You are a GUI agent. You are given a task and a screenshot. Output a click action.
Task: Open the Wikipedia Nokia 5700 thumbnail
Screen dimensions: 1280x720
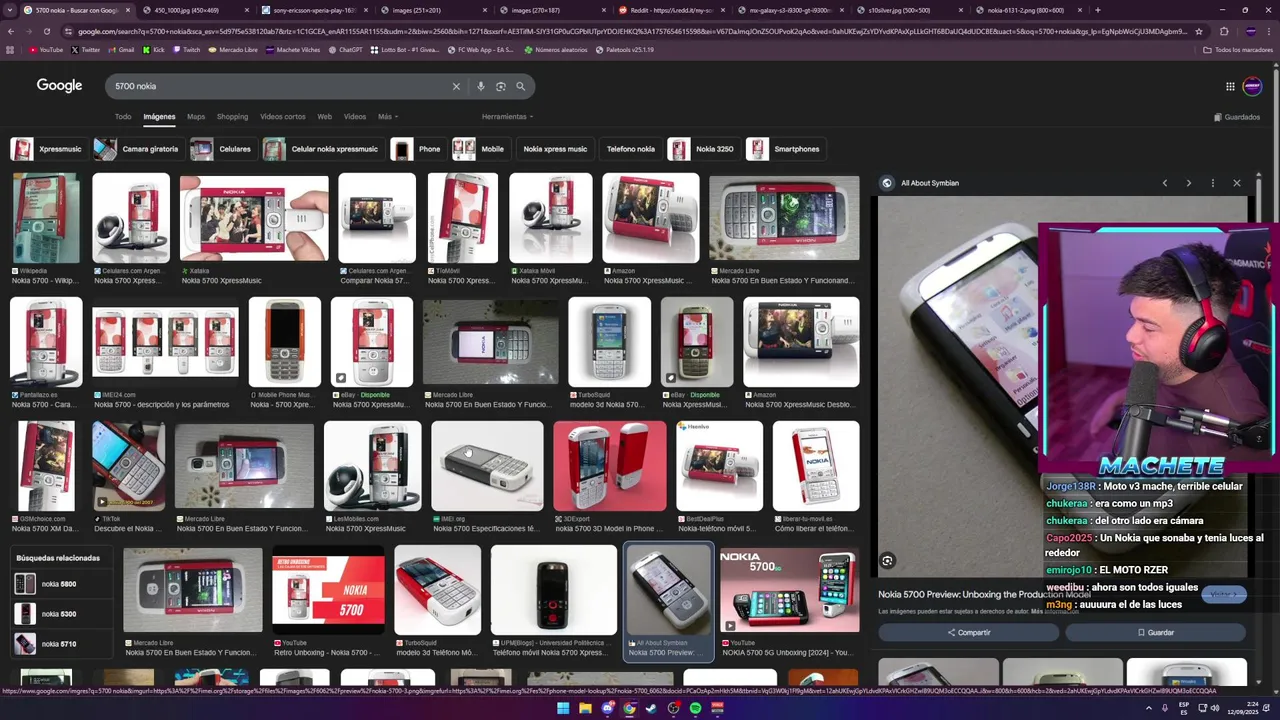point(45,218)
